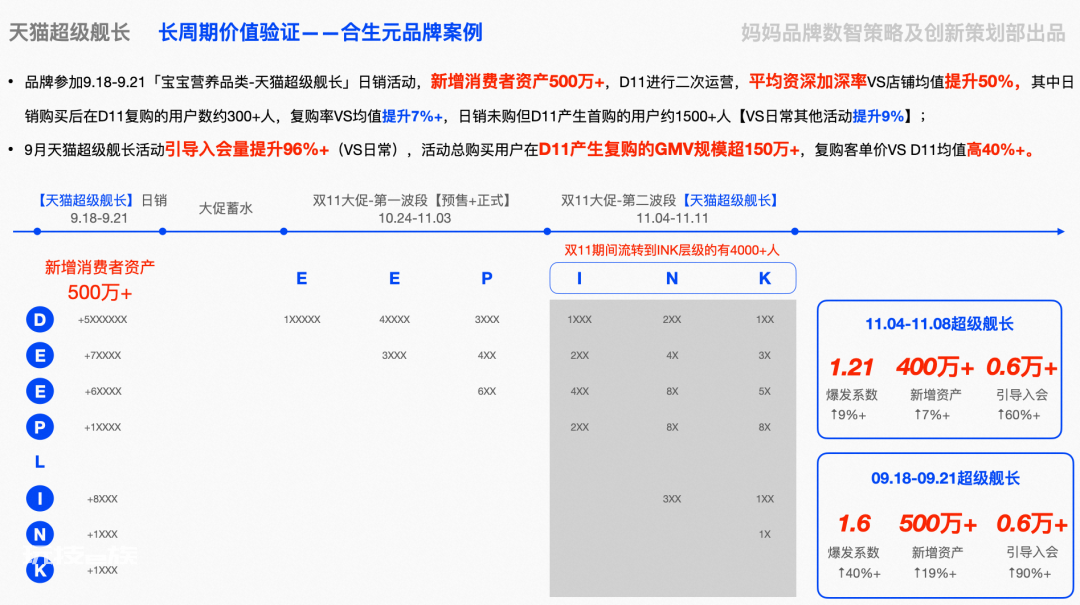Click the gray-area cell 1X
The height and width of the screenshot is (605, 1080).
[765, 534]
